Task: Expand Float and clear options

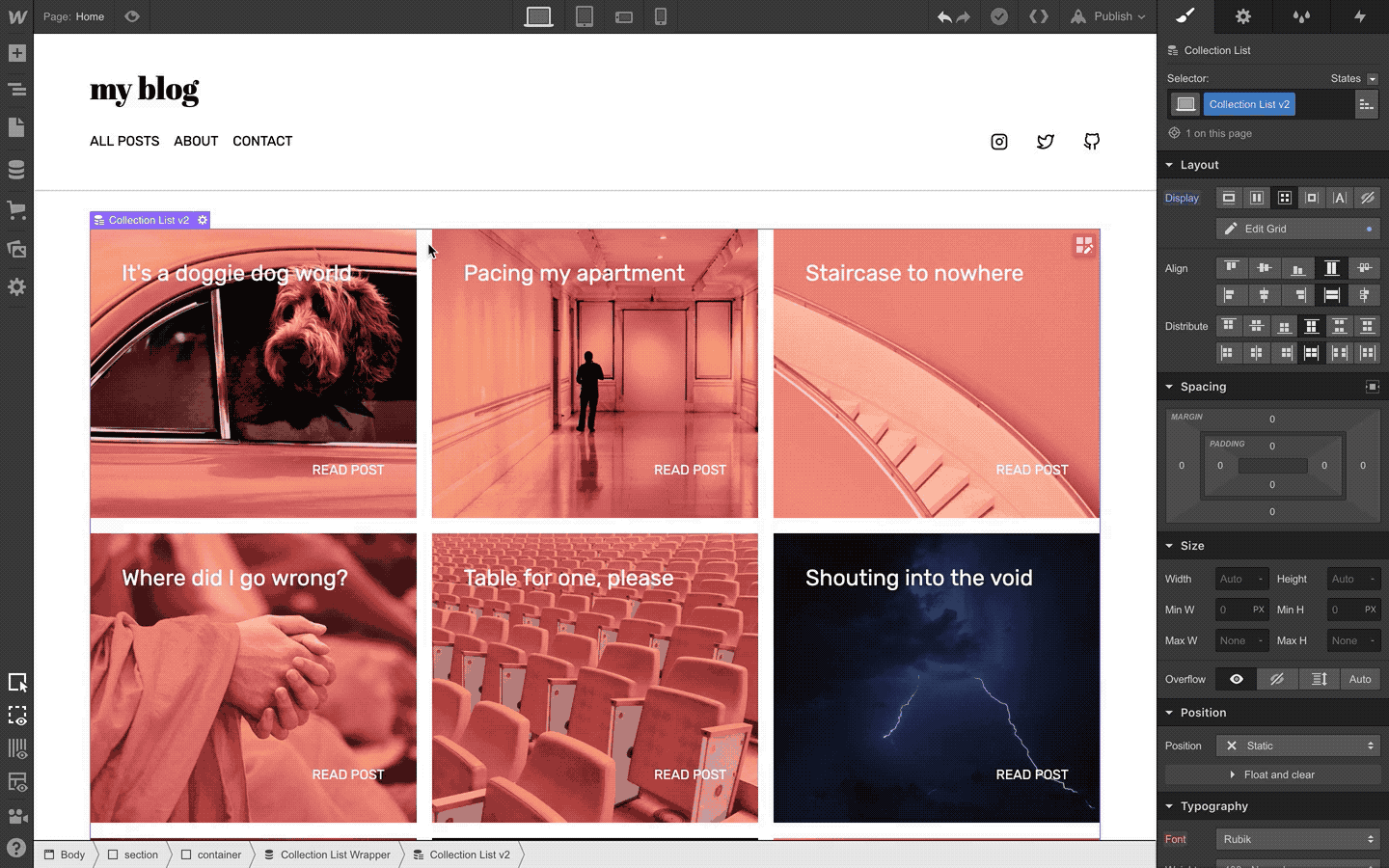Action: tap(1273, 774)
